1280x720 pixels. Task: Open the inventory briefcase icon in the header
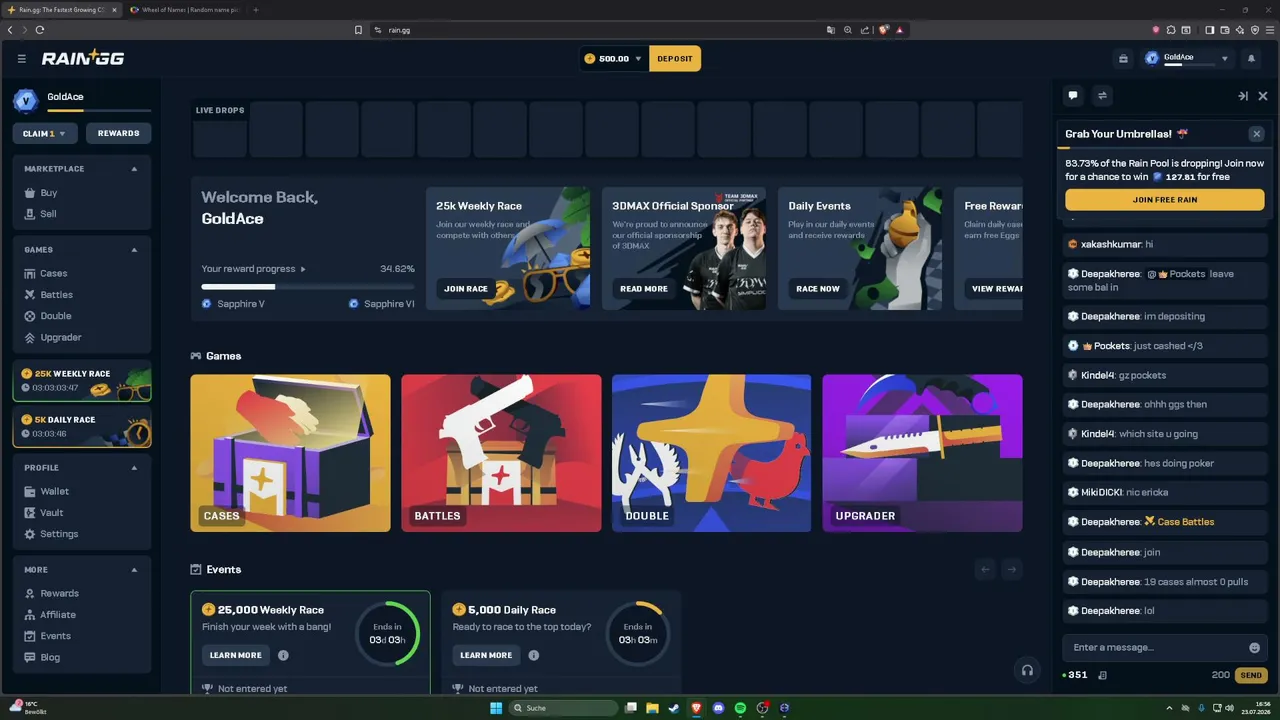coord(1123,59)
